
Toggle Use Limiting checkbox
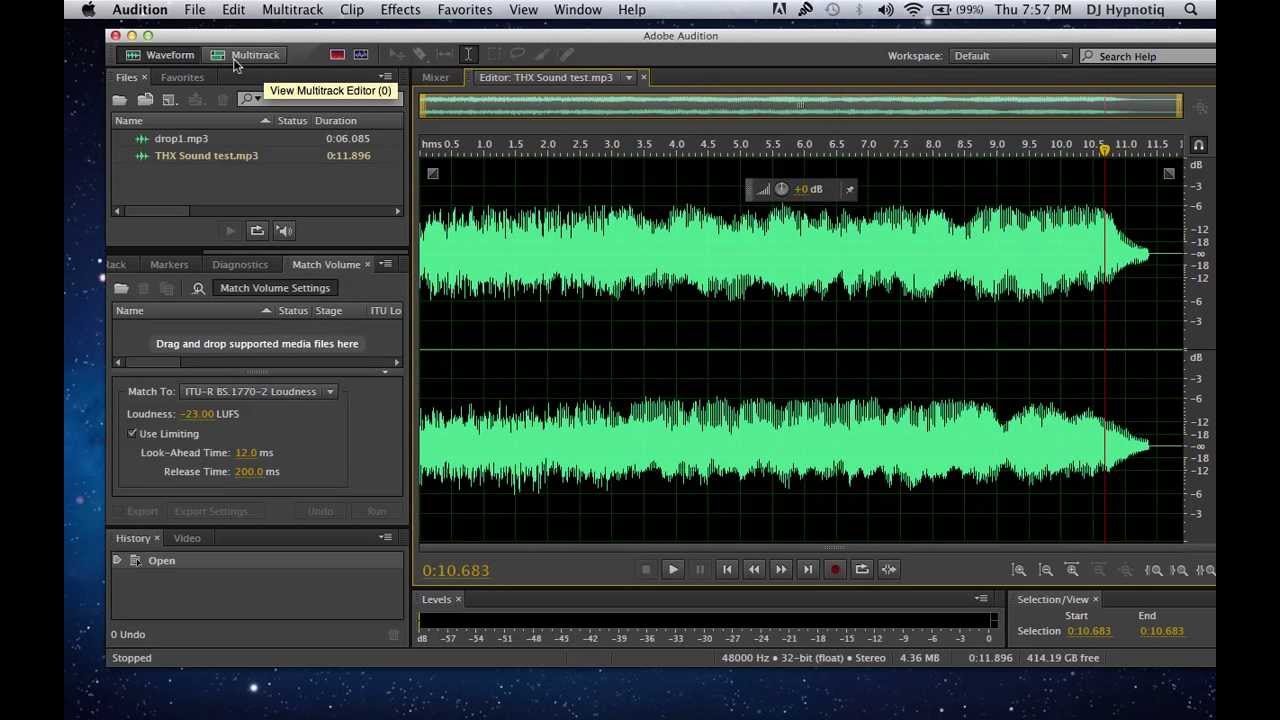(x=133, y=434)
